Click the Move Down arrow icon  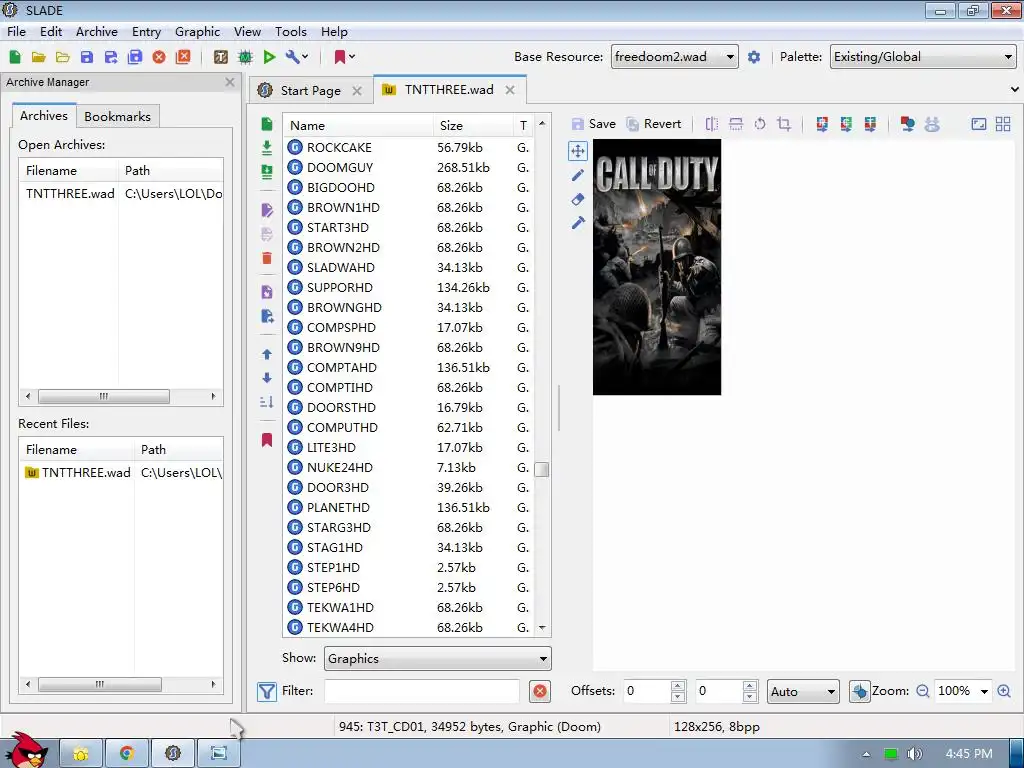click(266, 377)
